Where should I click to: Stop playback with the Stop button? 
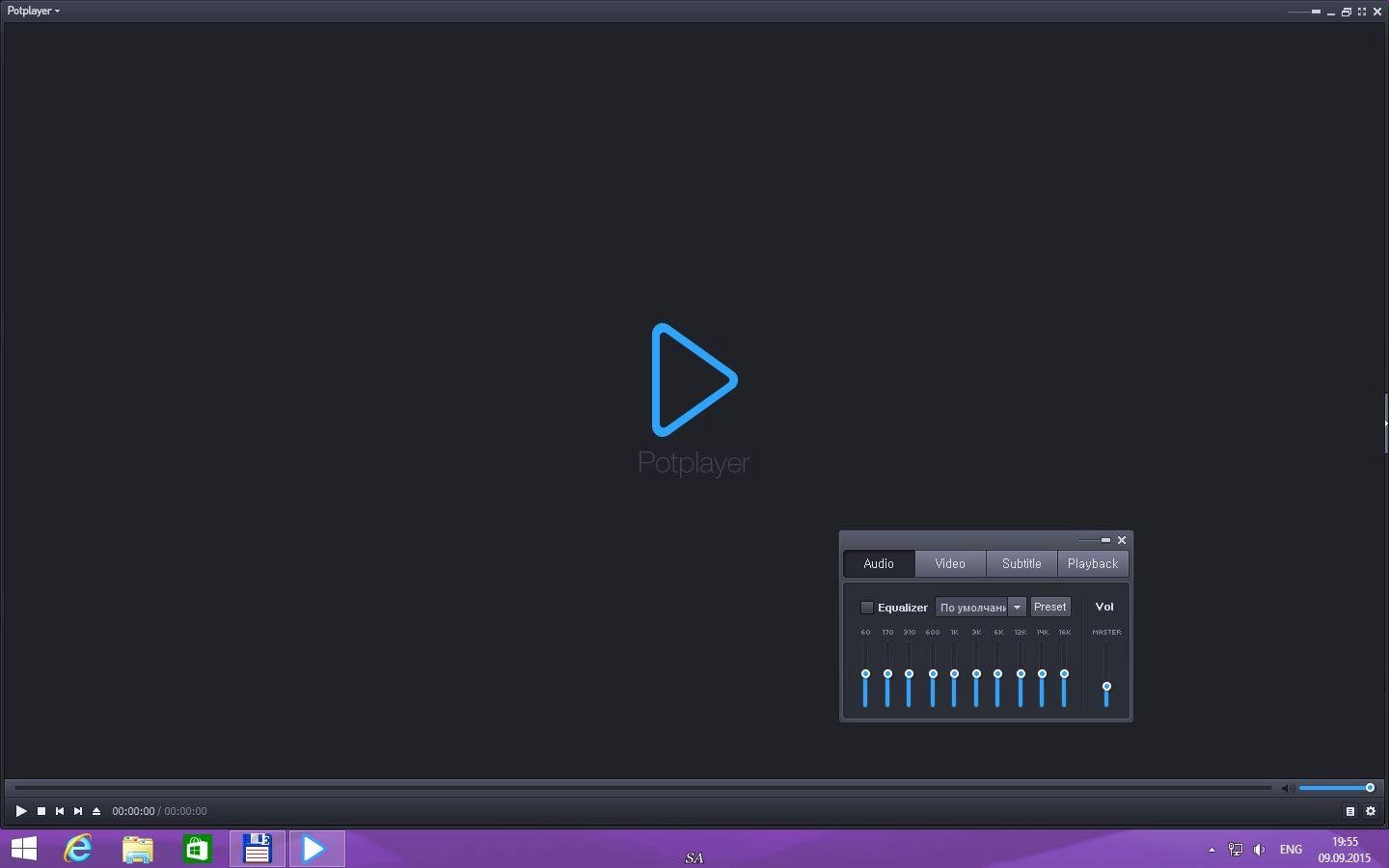(x=41, y=811)
